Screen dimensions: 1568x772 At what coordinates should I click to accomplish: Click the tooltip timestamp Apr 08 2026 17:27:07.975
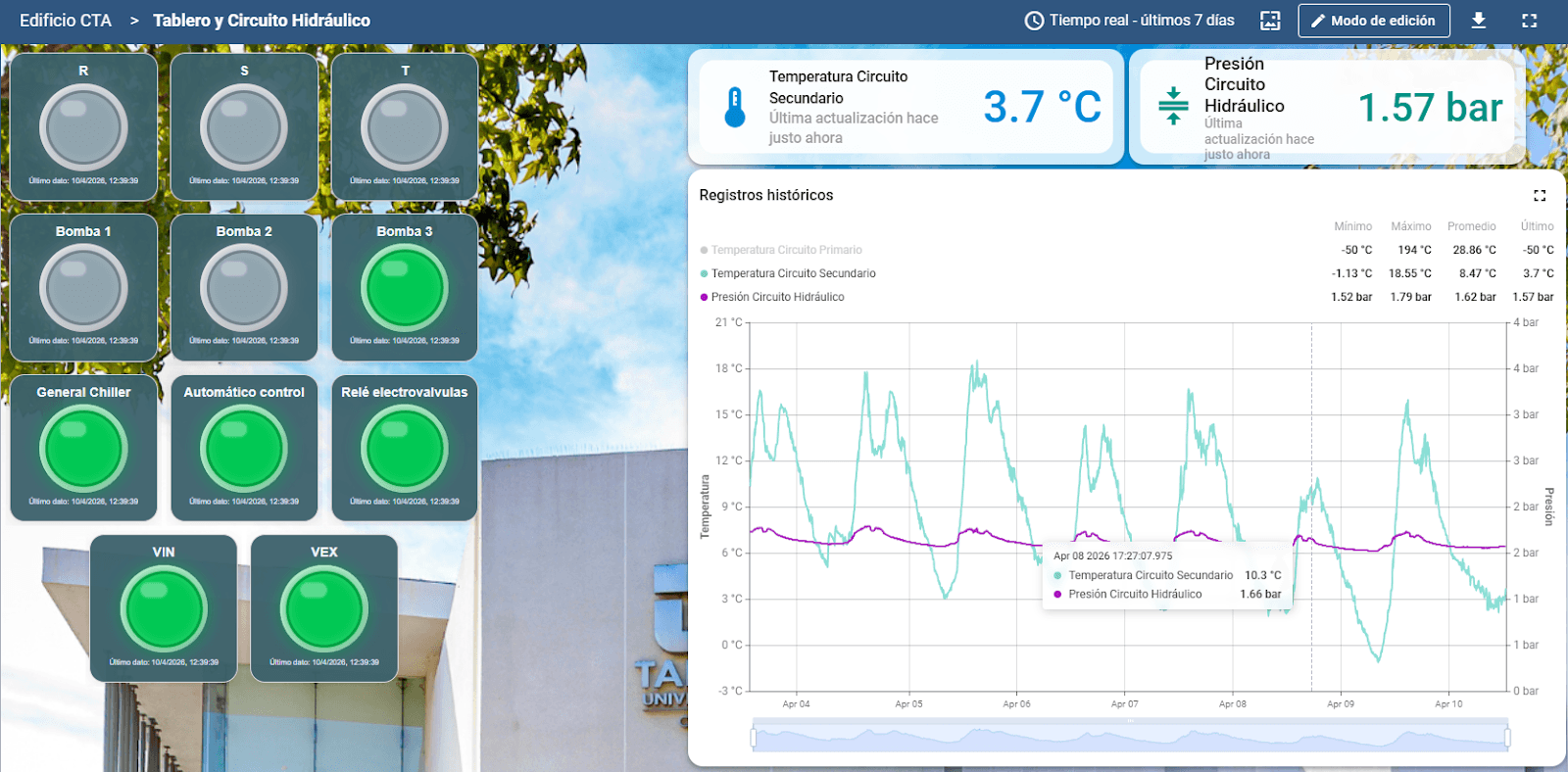click(1113, 555)
